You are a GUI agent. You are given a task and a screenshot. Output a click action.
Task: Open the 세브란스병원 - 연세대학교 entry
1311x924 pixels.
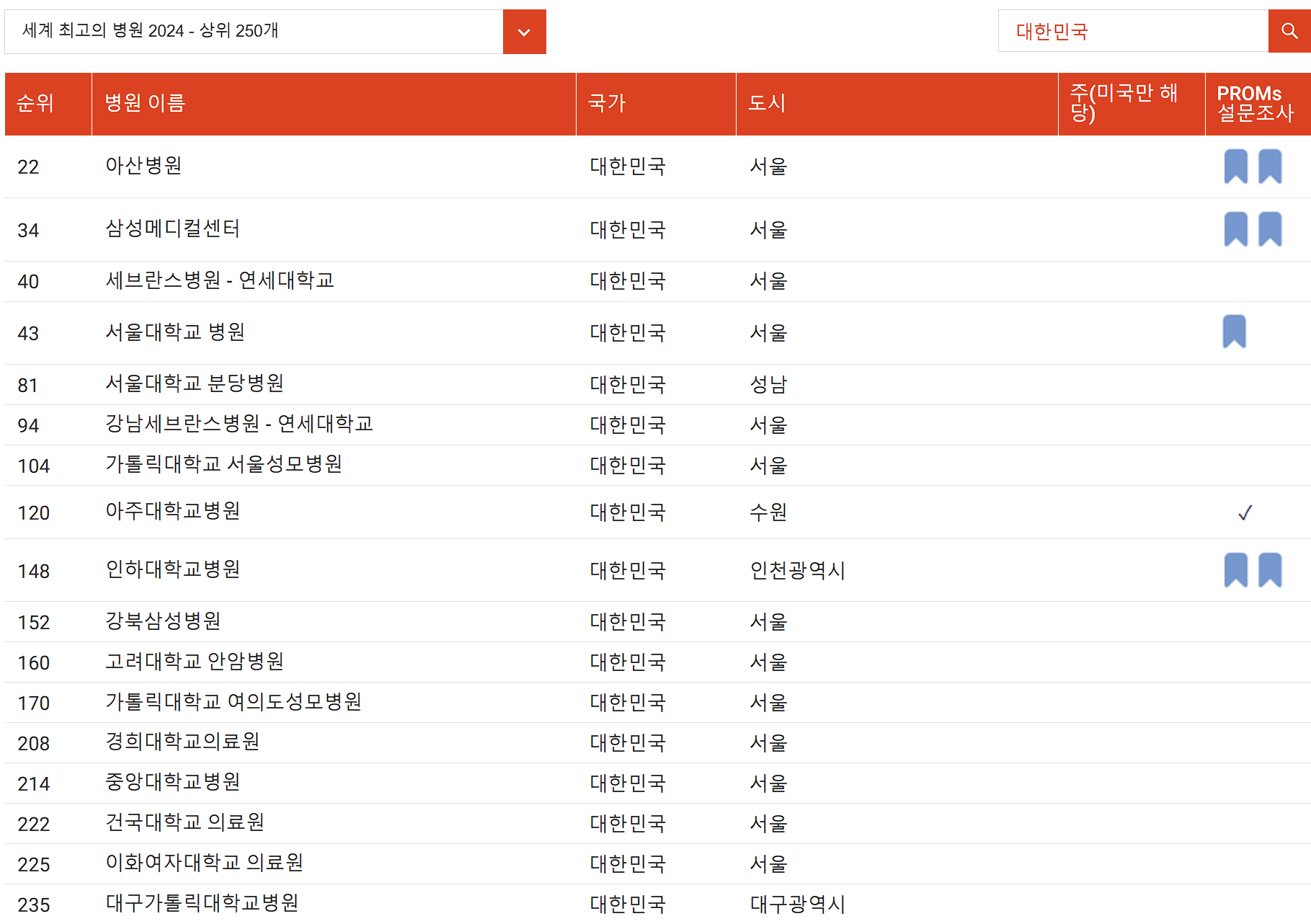tap(218, 281)
